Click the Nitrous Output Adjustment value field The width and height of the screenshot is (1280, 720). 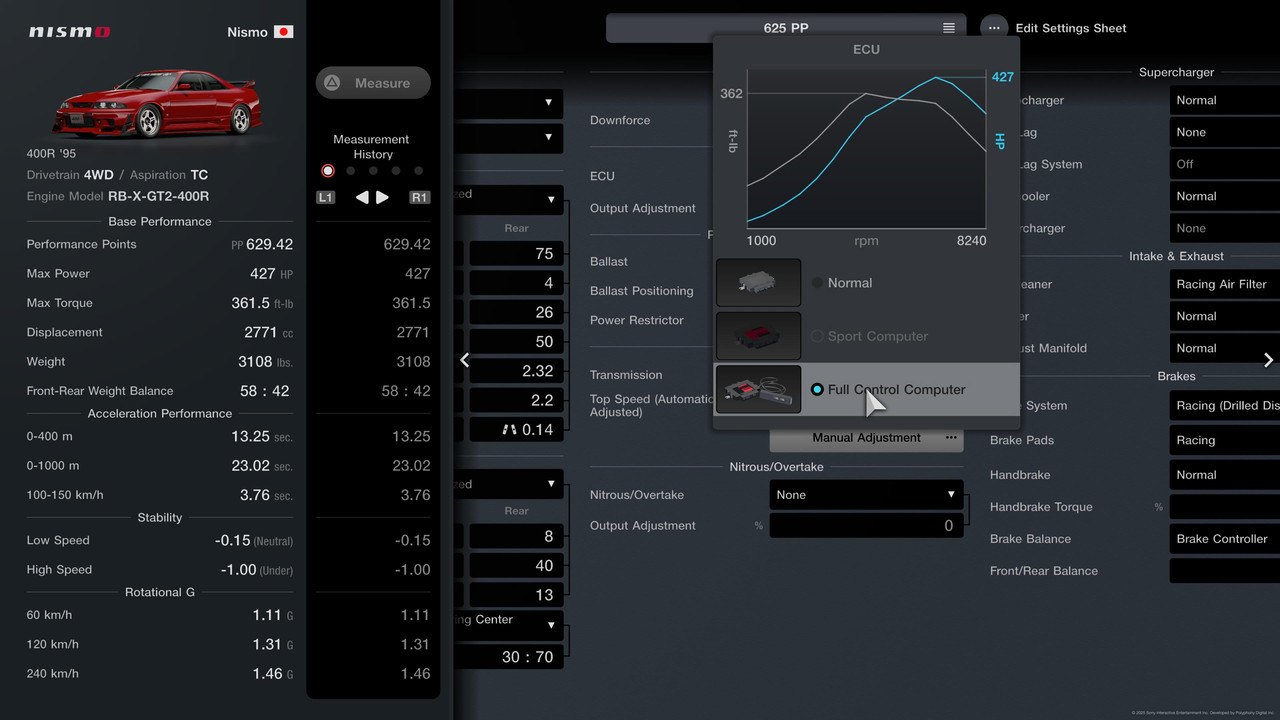pyautogui.click(x=866, y=526)
